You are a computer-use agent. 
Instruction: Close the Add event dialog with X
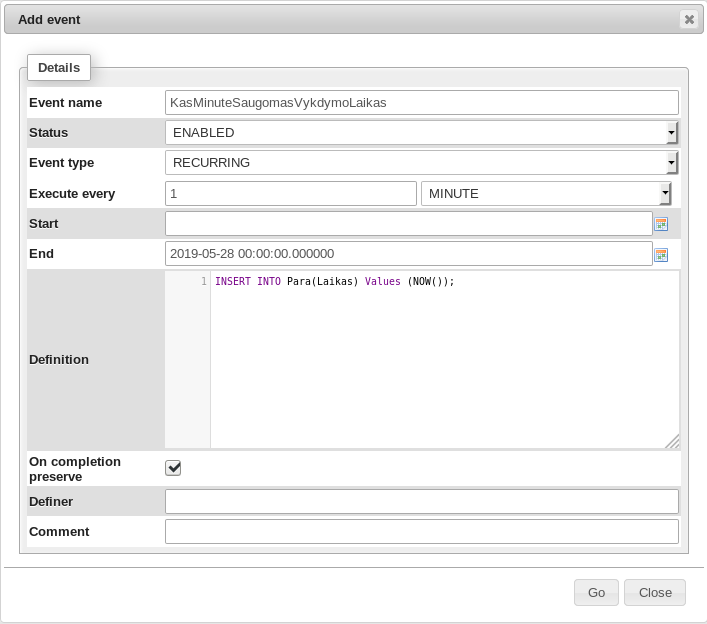pyautogui.click(x=688, y=19)
